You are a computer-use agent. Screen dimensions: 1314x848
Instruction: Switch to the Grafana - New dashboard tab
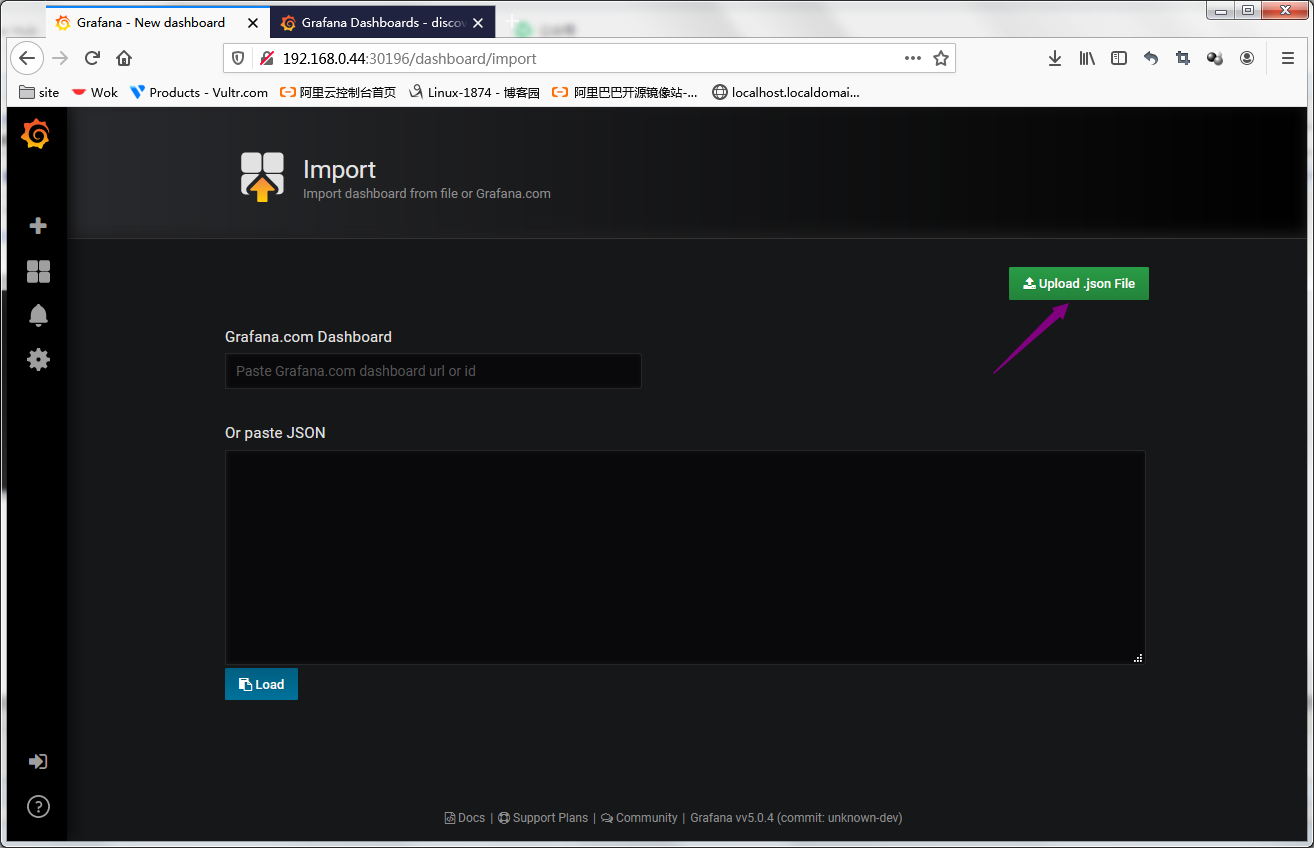(158, 22)
